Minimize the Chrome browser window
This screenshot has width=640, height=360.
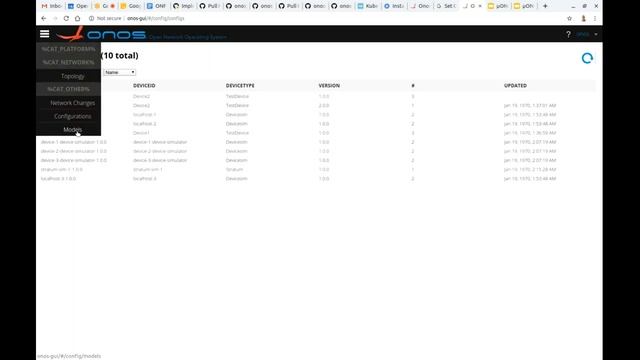573,6
